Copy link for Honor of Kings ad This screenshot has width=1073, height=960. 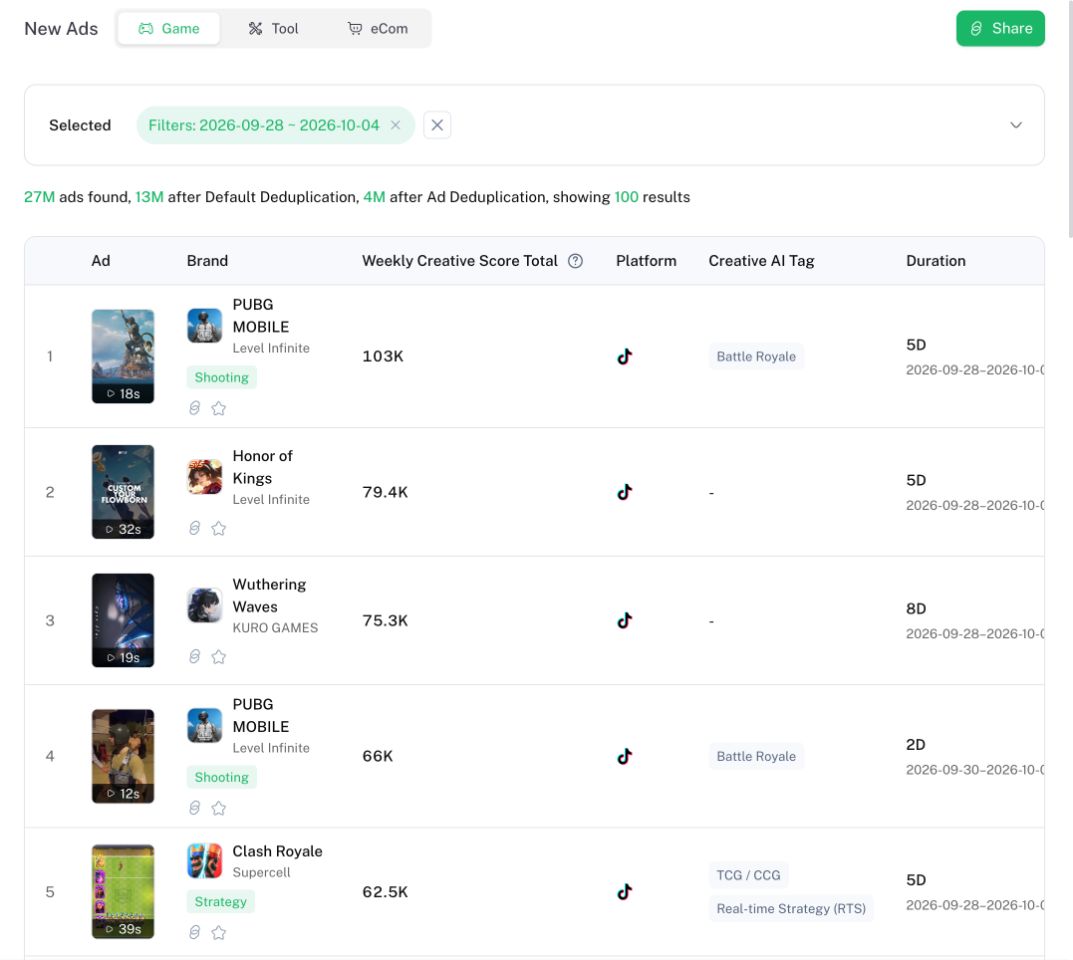click(x=194, y=528)
